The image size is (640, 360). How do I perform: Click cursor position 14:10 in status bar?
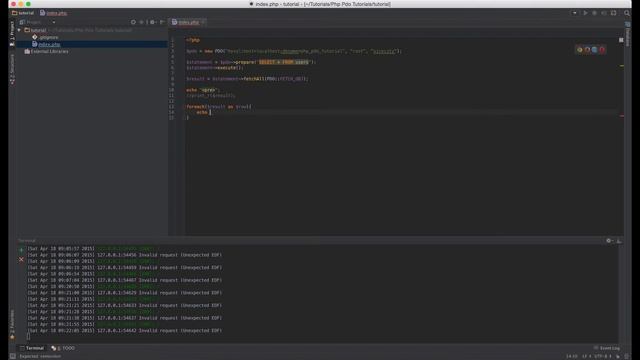point(571,356)
